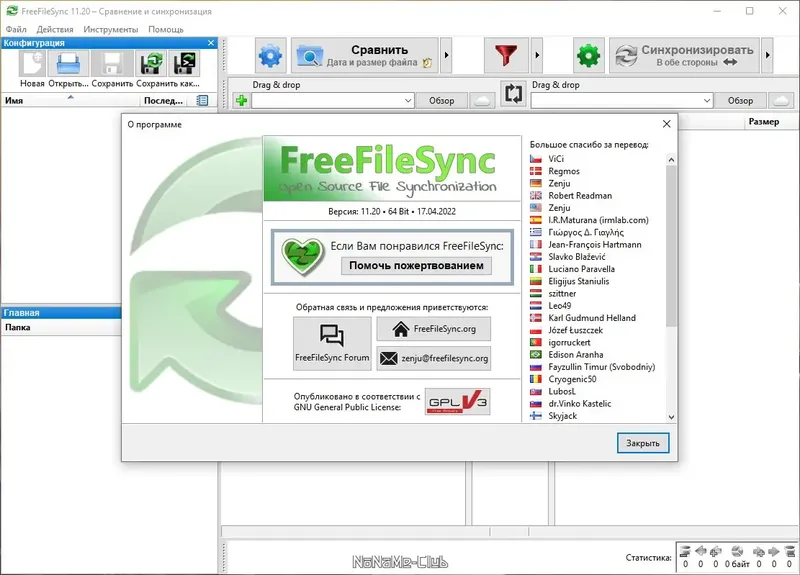This screenshot has height=575, width=800.
Task: Browse left folder with Обзор
Action: (x=441, y=101)
